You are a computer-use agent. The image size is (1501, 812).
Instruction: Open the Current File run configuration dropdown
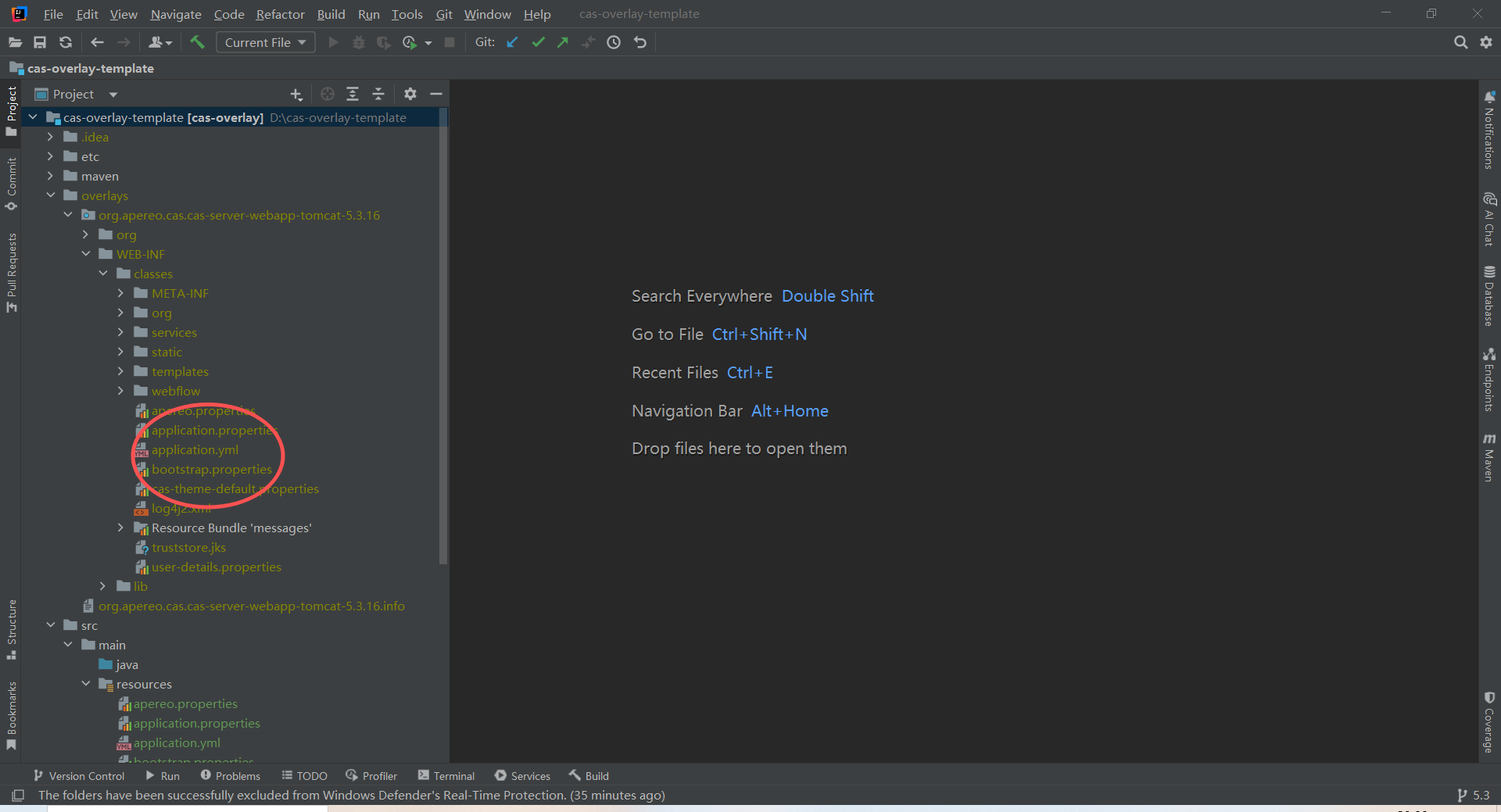[x=265, y=42]
